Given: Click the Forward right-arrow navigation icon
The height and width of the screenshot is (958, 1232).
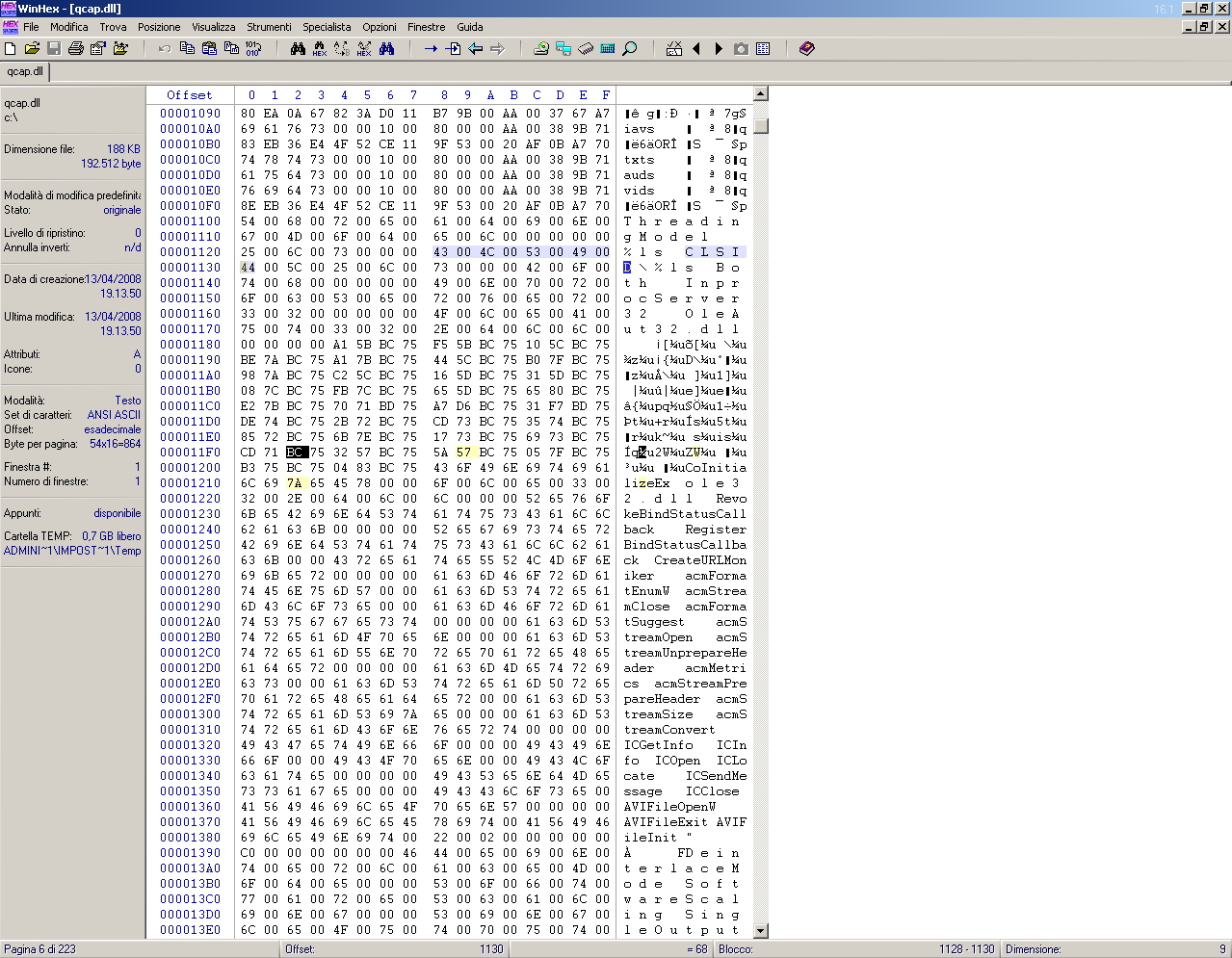Looking at the screenshot, I should click(497, 48).
